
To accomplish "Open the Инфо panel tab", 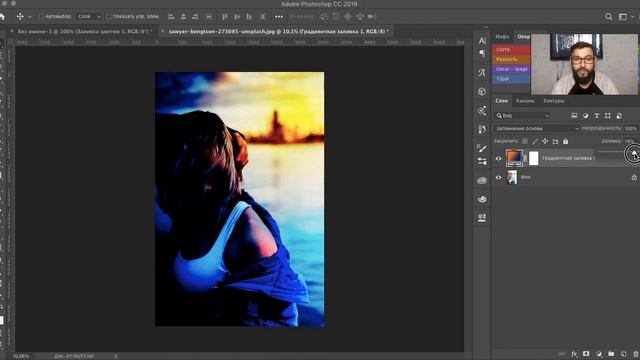I will (x=502, y=37).
